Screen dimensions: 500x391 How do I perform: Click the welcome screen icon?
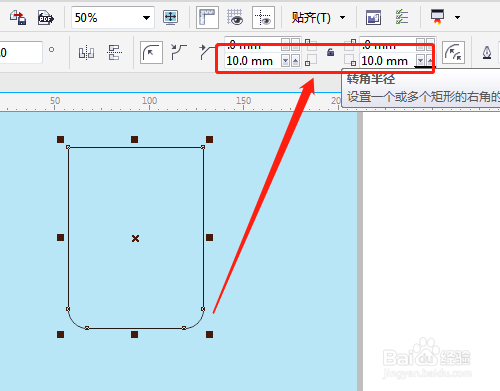pyautogui.click(x=373, y=17)
